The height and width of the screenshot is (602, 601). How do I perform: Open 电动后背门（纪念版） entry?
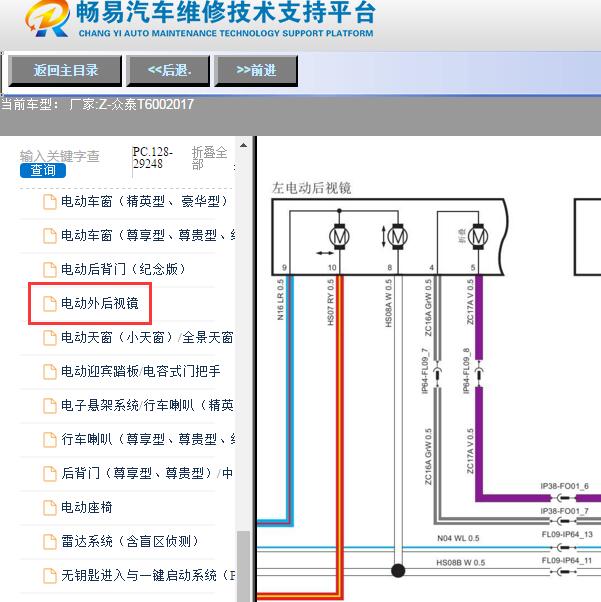click(123, 269)
